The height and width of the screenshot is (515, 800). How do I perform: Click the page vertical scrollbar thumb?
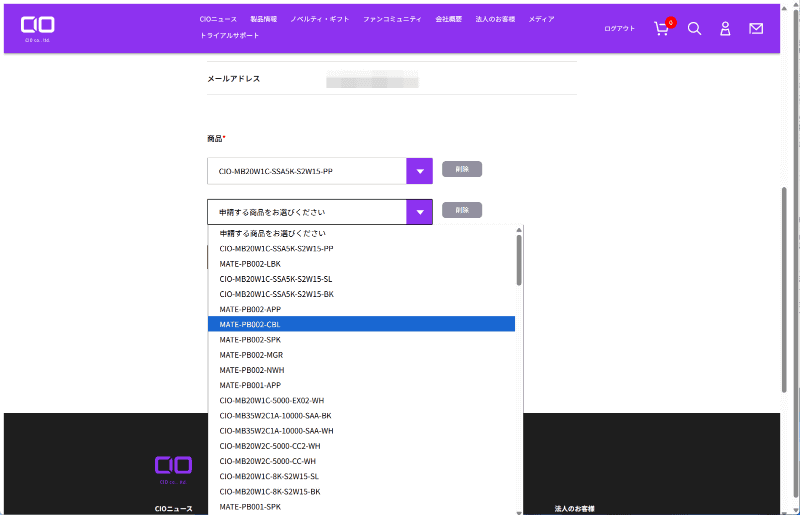tap(784, 290)
